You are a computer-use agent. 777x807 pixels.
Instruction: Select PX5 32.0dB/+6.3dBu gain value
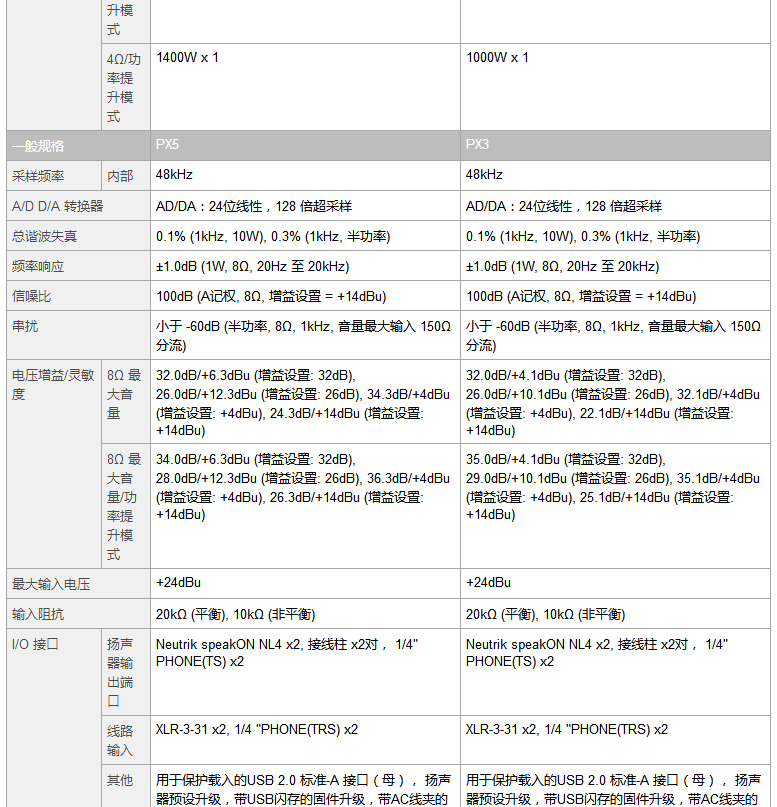click(x=305, y=401)
